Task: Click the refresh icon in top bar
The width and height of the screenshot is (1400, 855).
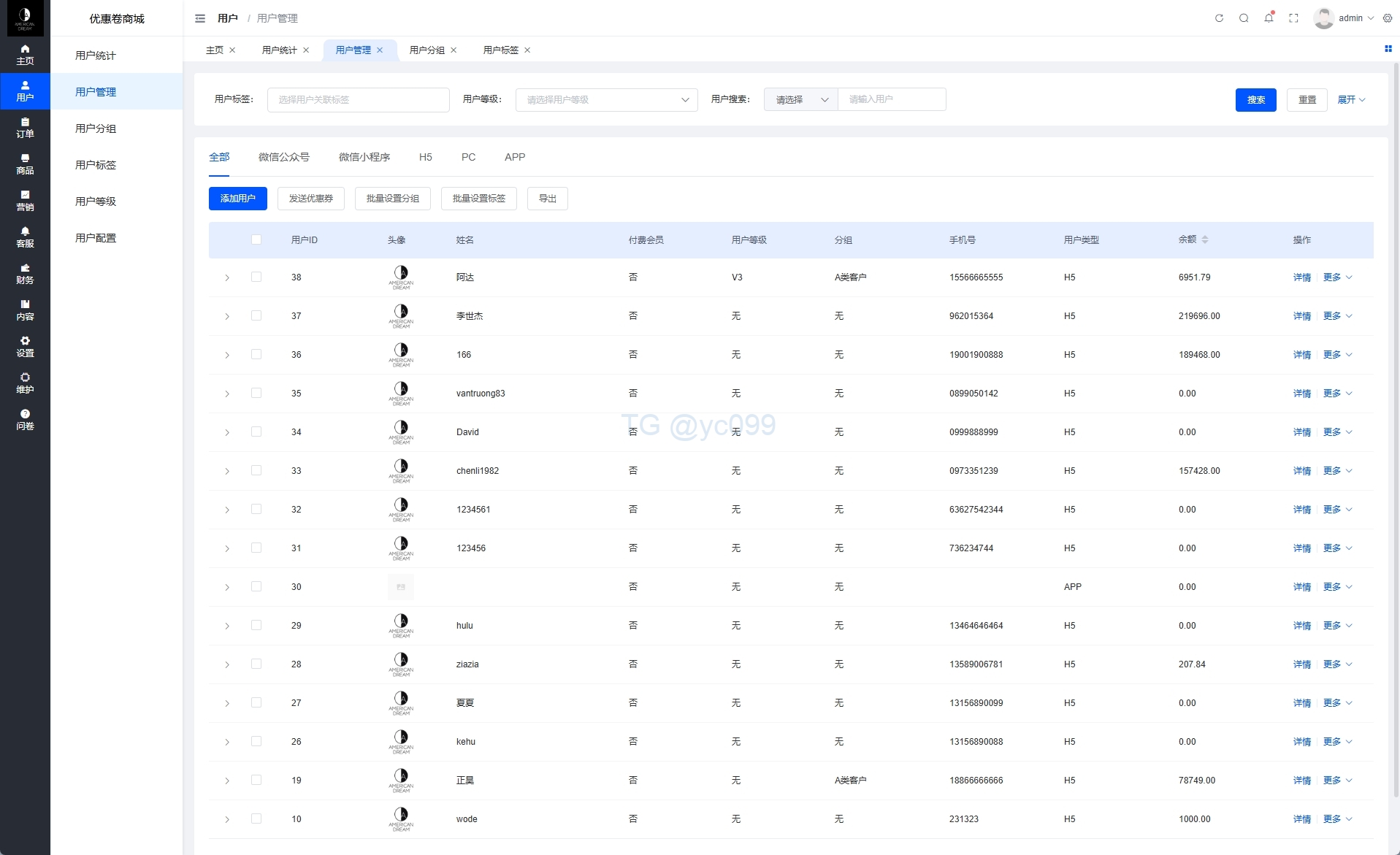Action: point(1219,18)
